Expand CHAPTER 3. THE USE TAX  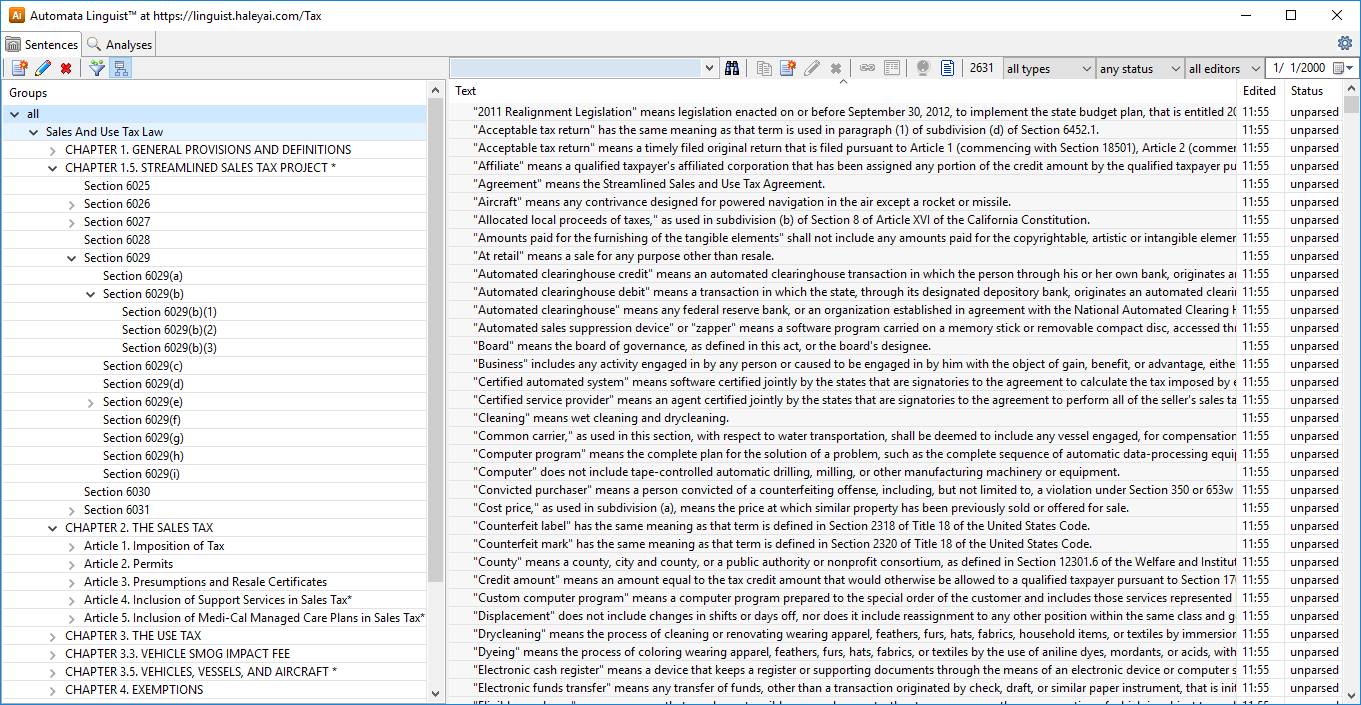[x=53, y=636]
